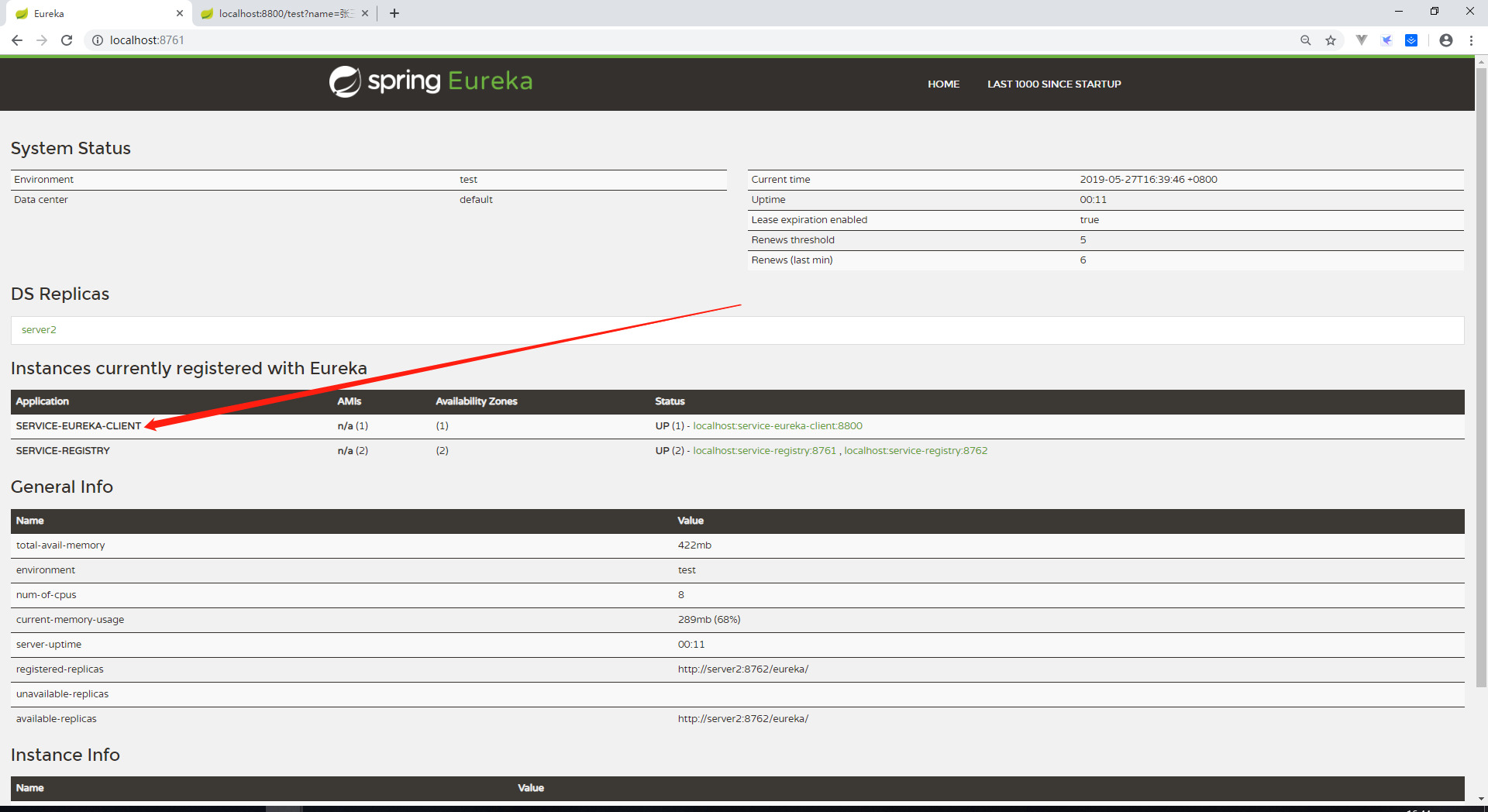The image size is (1488, 812).
Task: Close the Eureka tab
Action: (x=180, y=13)
